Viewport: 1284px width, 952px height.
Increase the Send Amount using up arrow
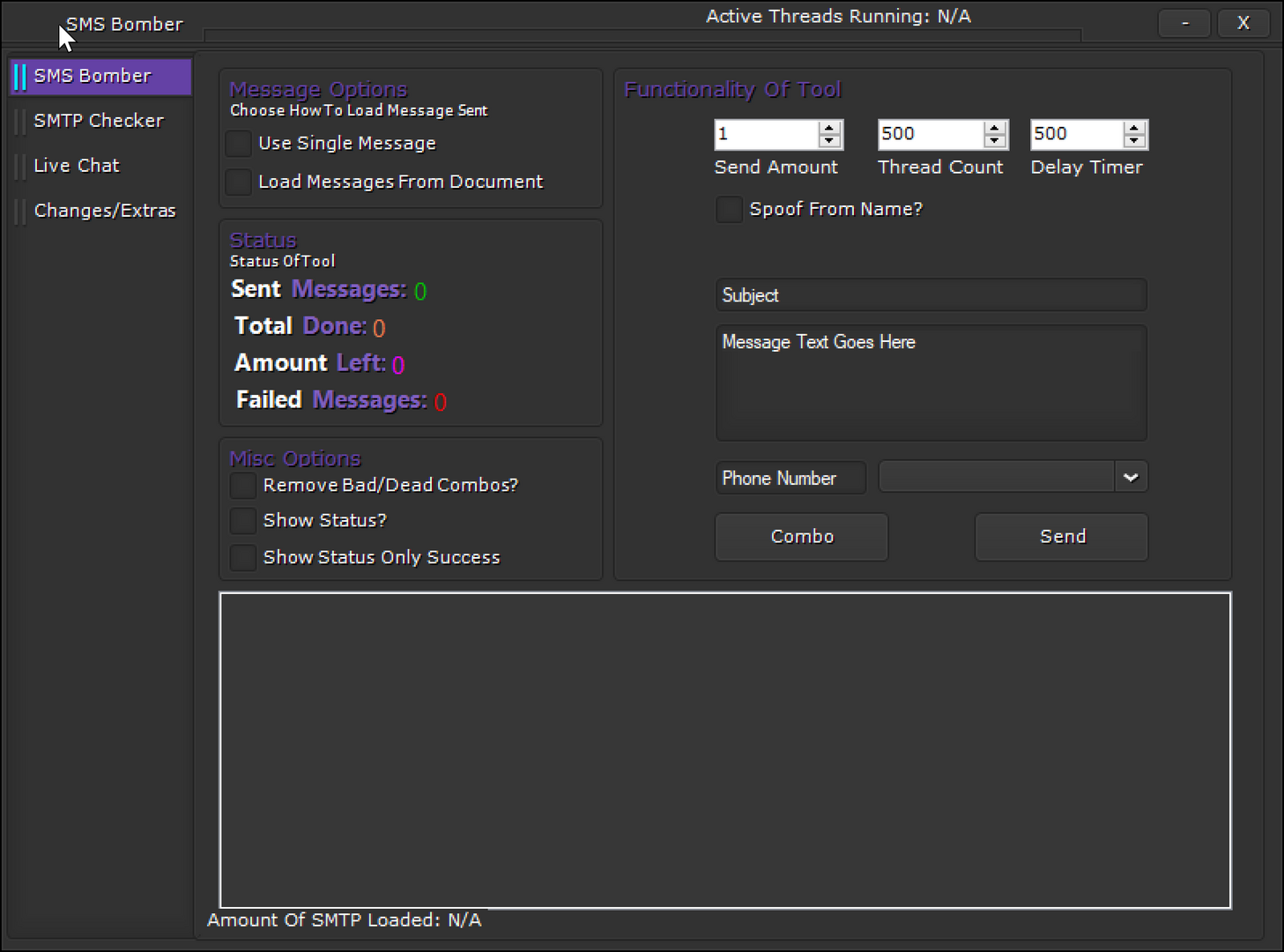click(828, 128)
